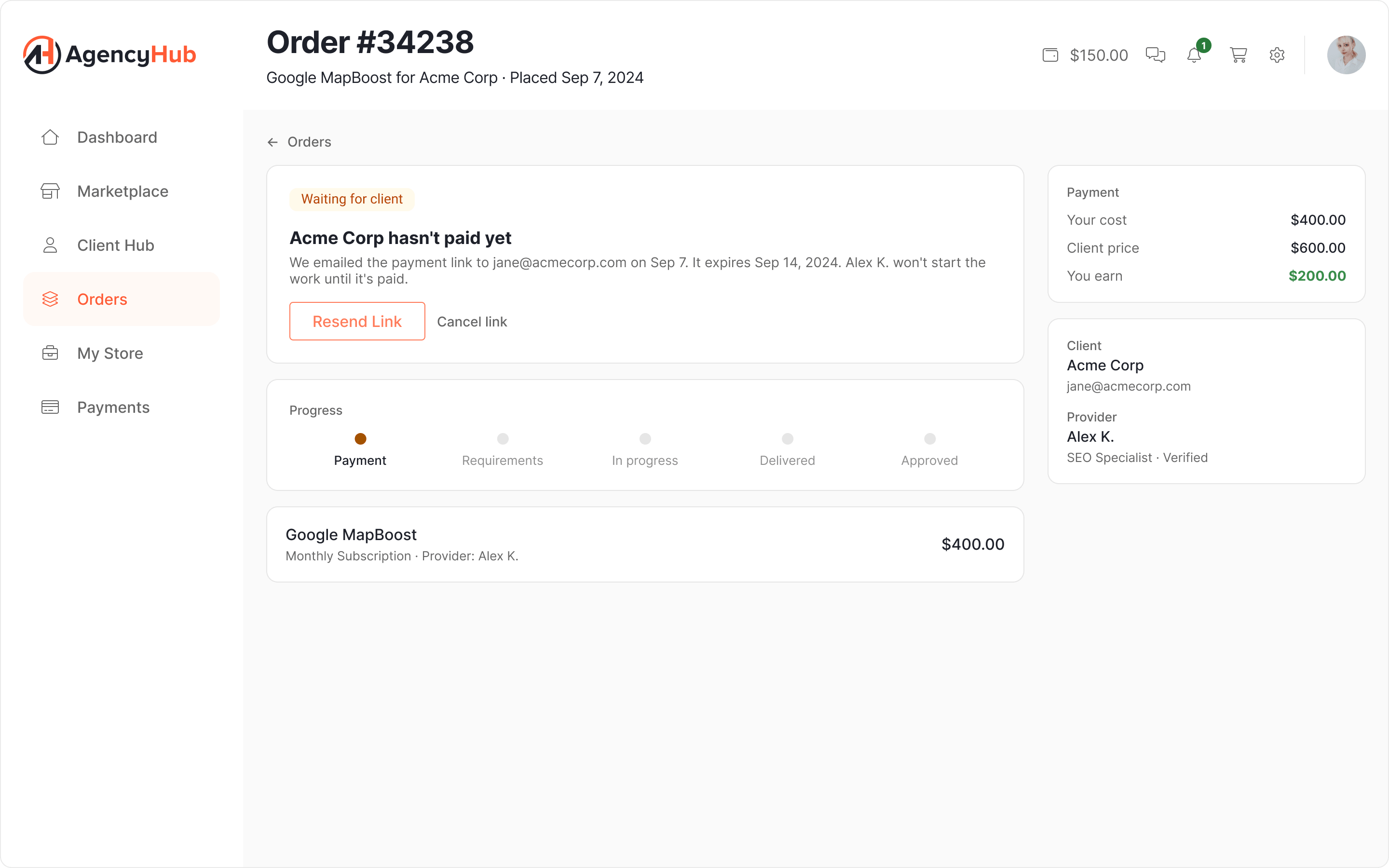Click the Marketplace storefront icon

coord(50,191)
